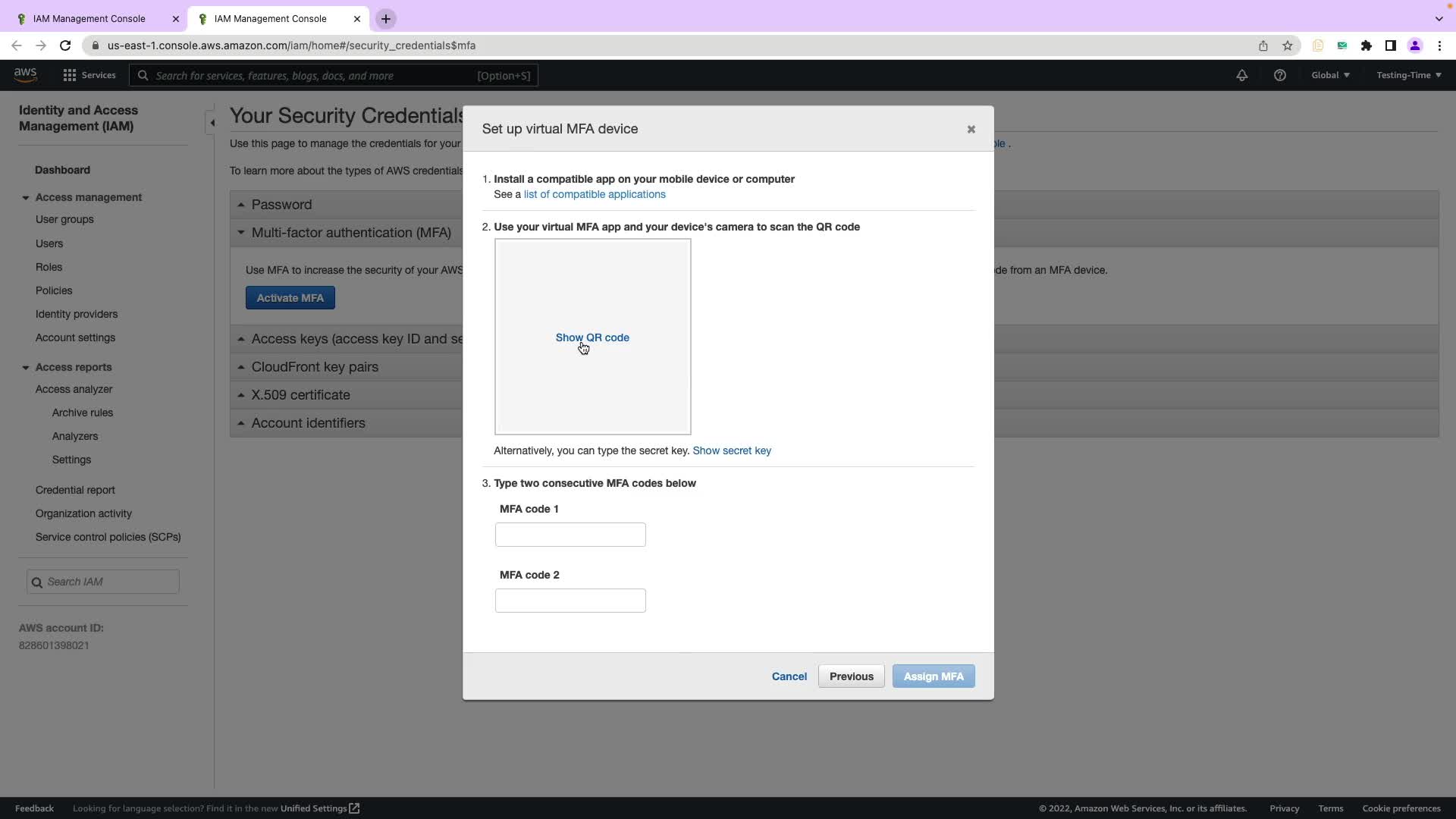Bookmark this page with star icon
Screen dimensions: 1456x819
pos(1287,45)
